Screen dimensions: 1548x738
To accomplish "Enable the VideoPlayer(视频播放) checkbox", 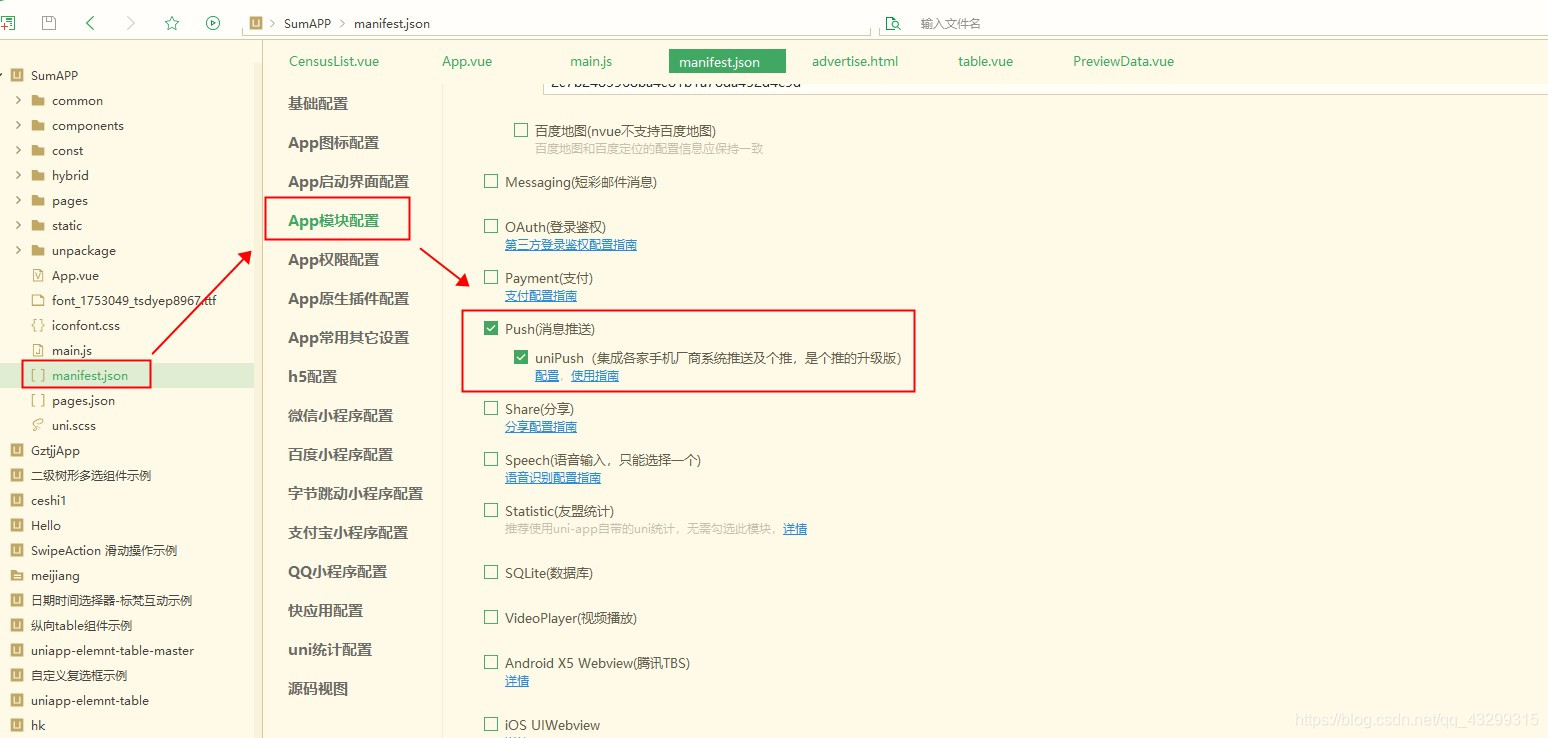I will coord(491,617).
